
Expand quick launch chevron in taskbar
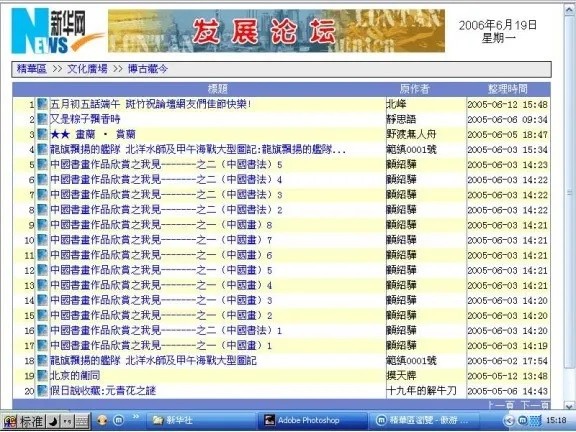tap(135, 417)
